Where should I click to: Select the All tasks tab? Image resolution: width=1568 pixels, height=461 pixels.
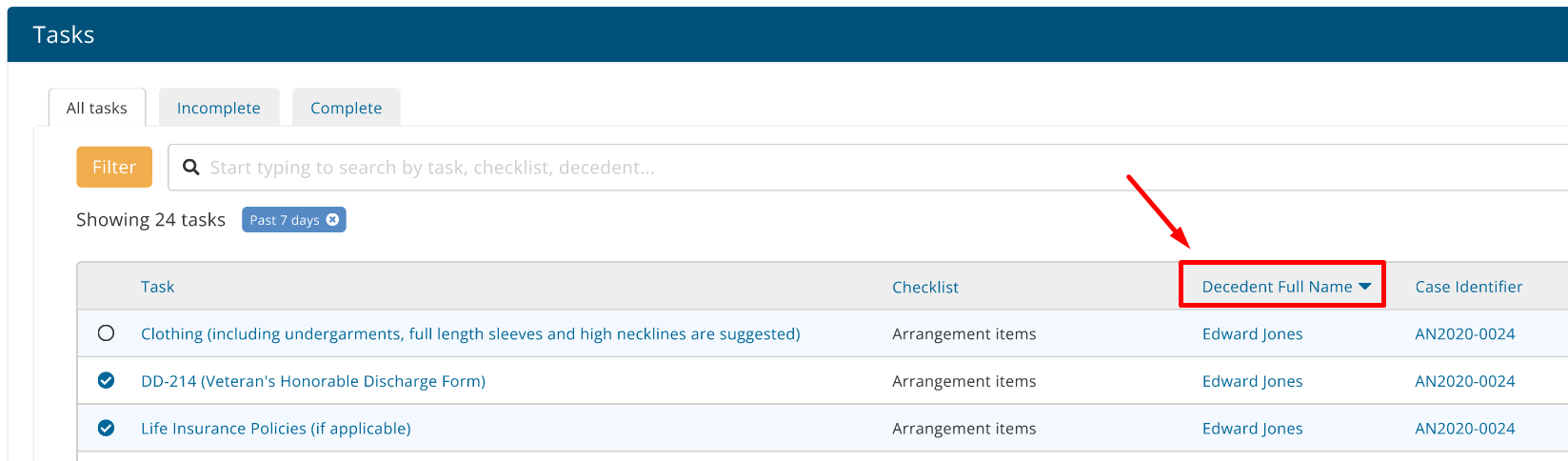[97, 108]
